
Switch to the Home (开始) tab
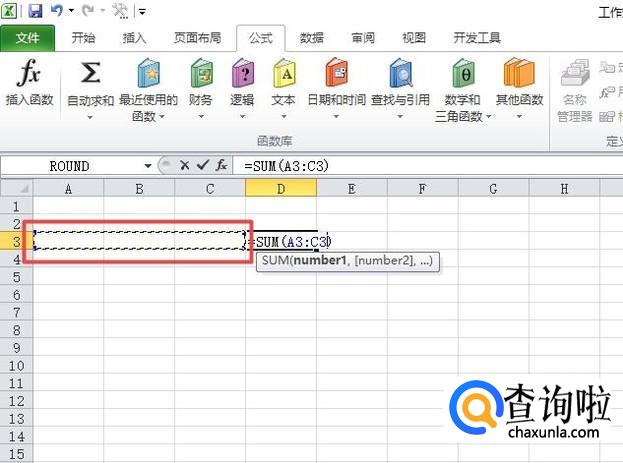83,38
